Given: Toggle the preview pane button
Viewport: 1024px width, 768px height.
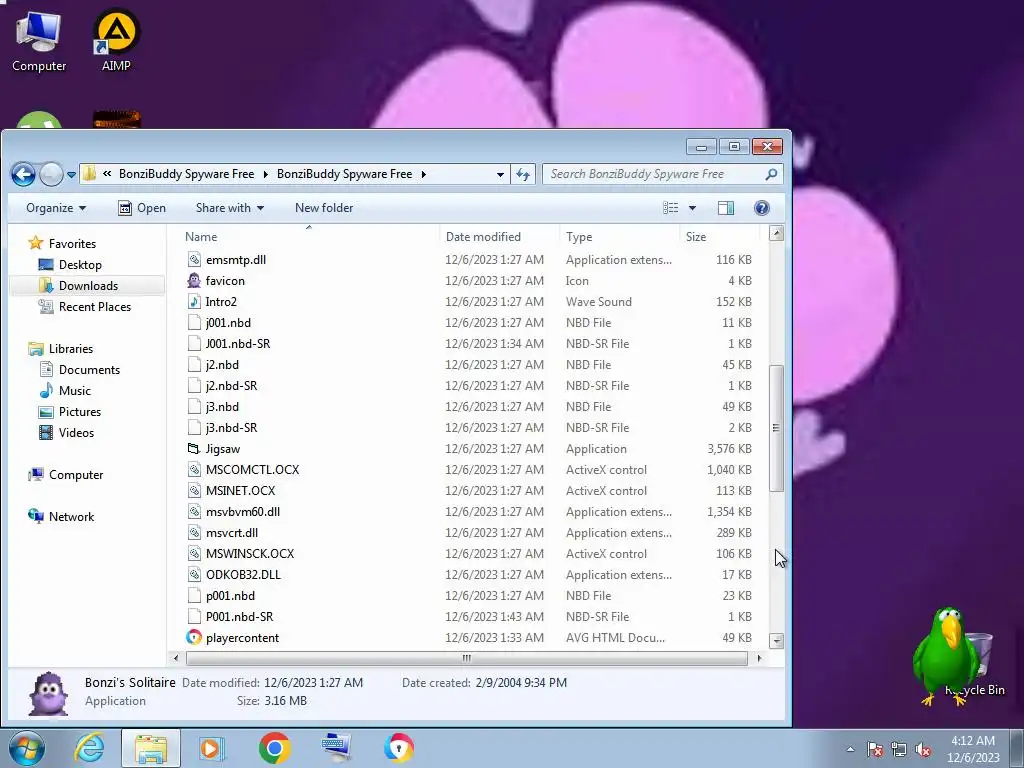Looking at the screenshot, I should [x=726, y=208].
